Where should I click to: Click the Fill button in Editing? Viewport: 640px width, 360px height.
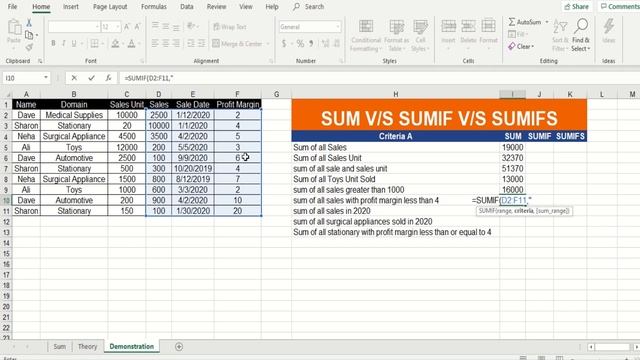tap(518, 34)
